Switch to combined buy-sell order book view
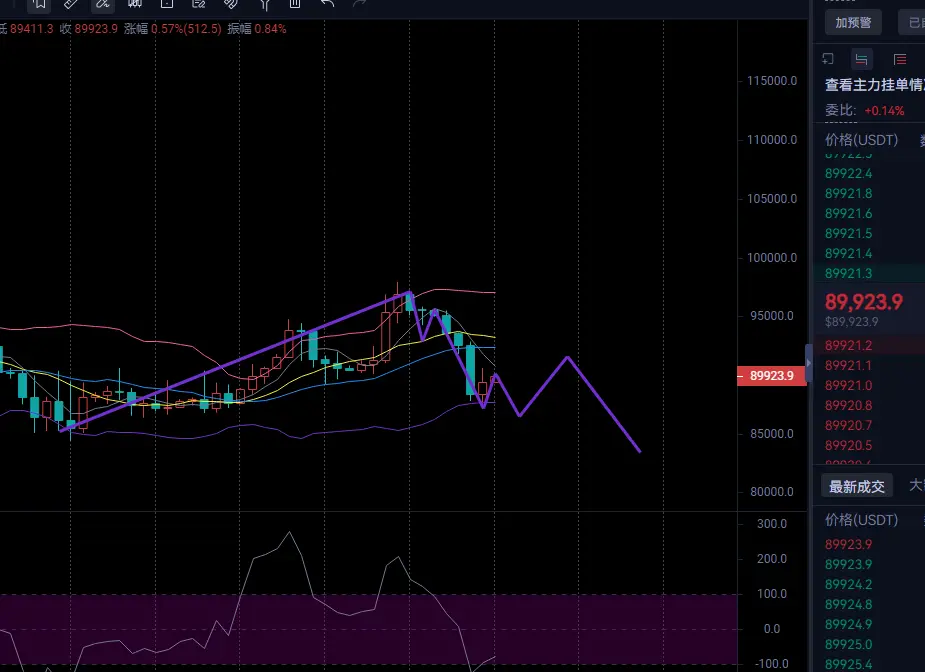 click(861, 59)
